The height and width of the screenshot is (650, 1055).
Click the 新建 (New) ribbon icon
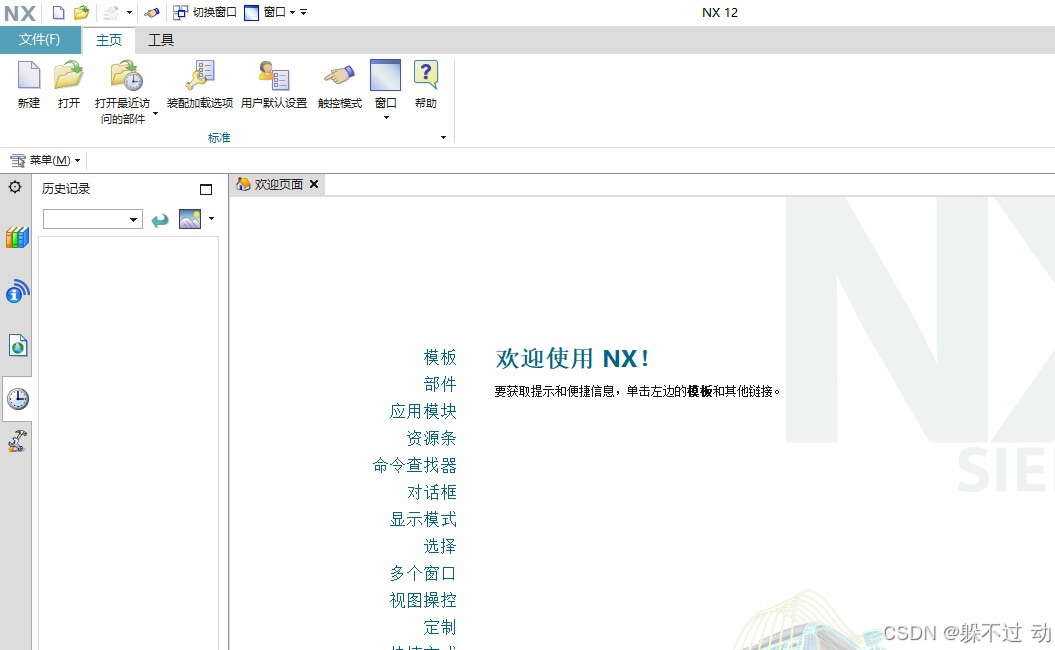pos(28,75)
